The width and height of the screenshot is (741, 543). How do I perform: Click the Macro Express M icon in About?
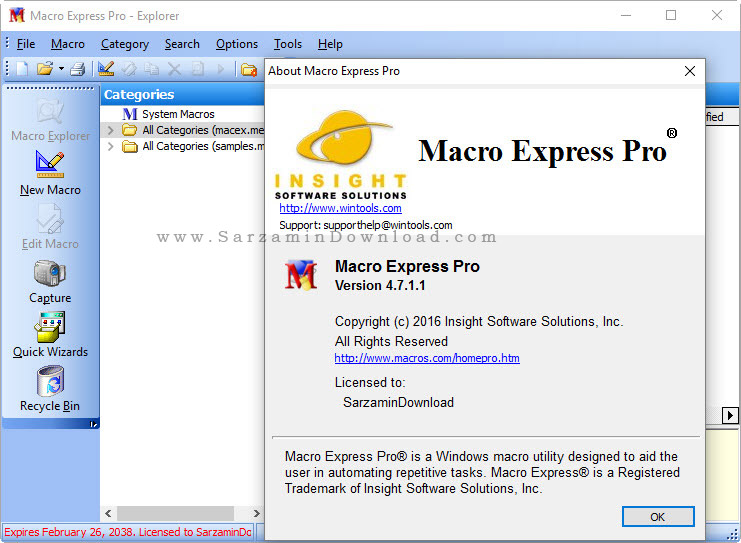pyautogui.click(x=301, y=275)
